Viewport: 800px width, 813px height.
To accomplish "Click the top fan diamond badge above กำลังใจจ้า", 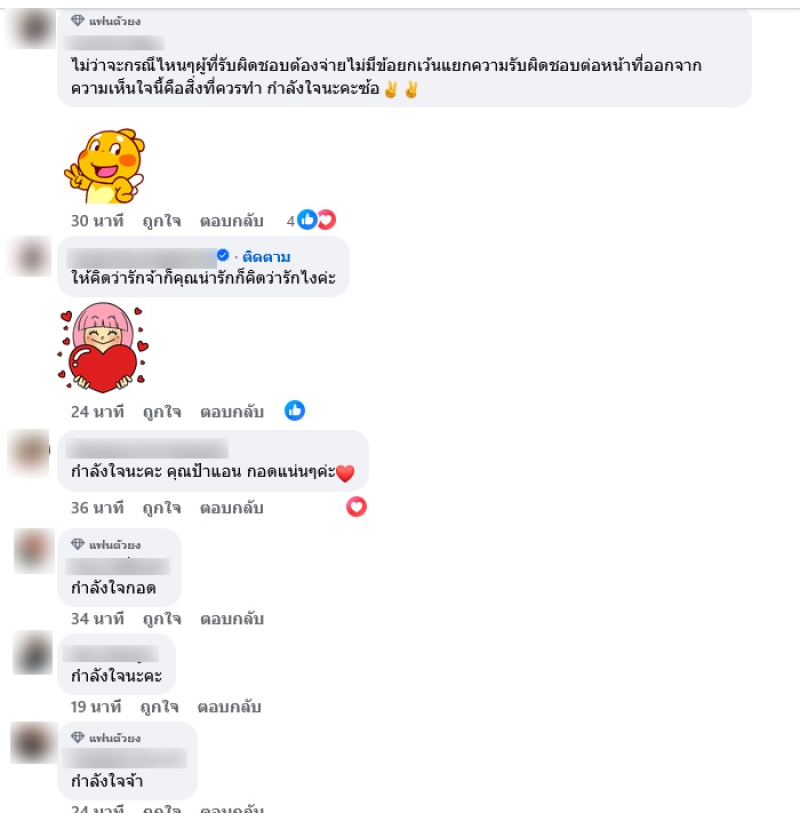I will (x=78, y=737).
